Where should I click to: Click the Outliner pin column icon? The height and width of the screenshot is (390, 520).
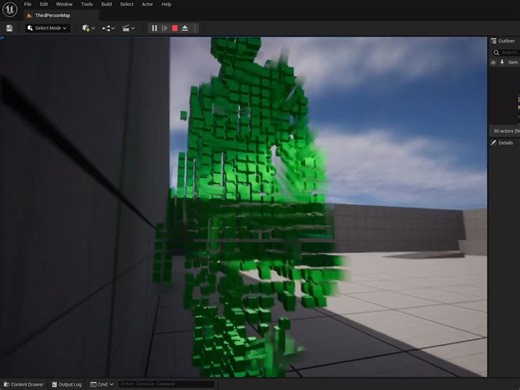click(502, 62)
